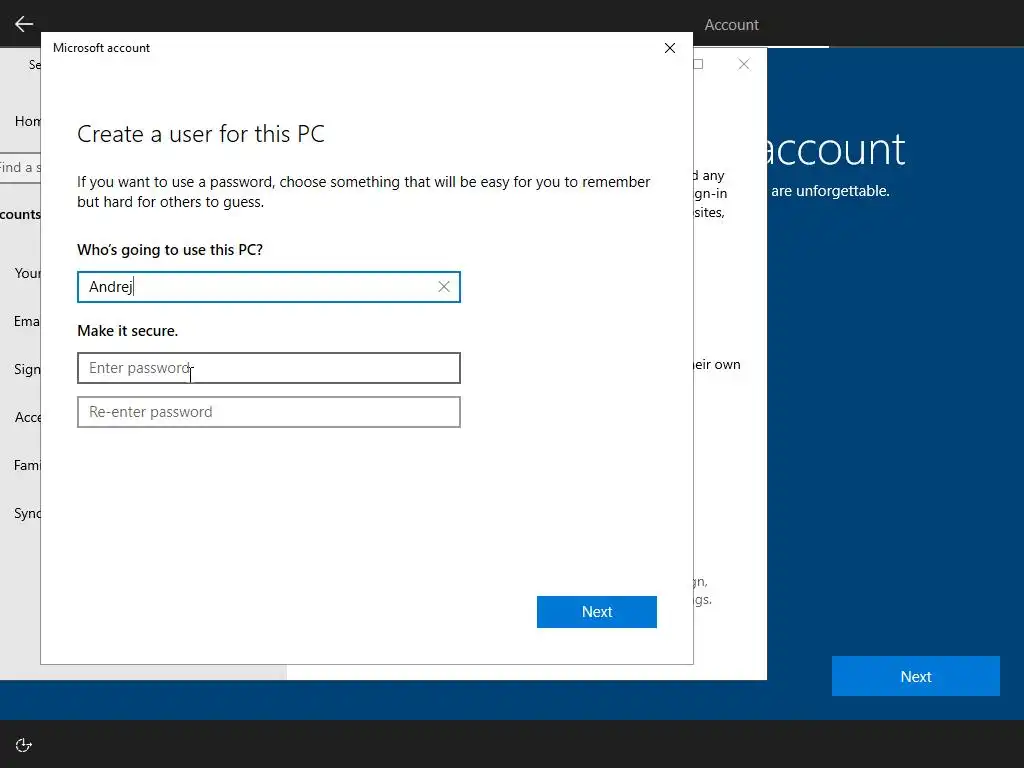Viewport: 1024px width, 768px height.
Task: Maximize the background window behind the dialog
Action: point(699,64)
